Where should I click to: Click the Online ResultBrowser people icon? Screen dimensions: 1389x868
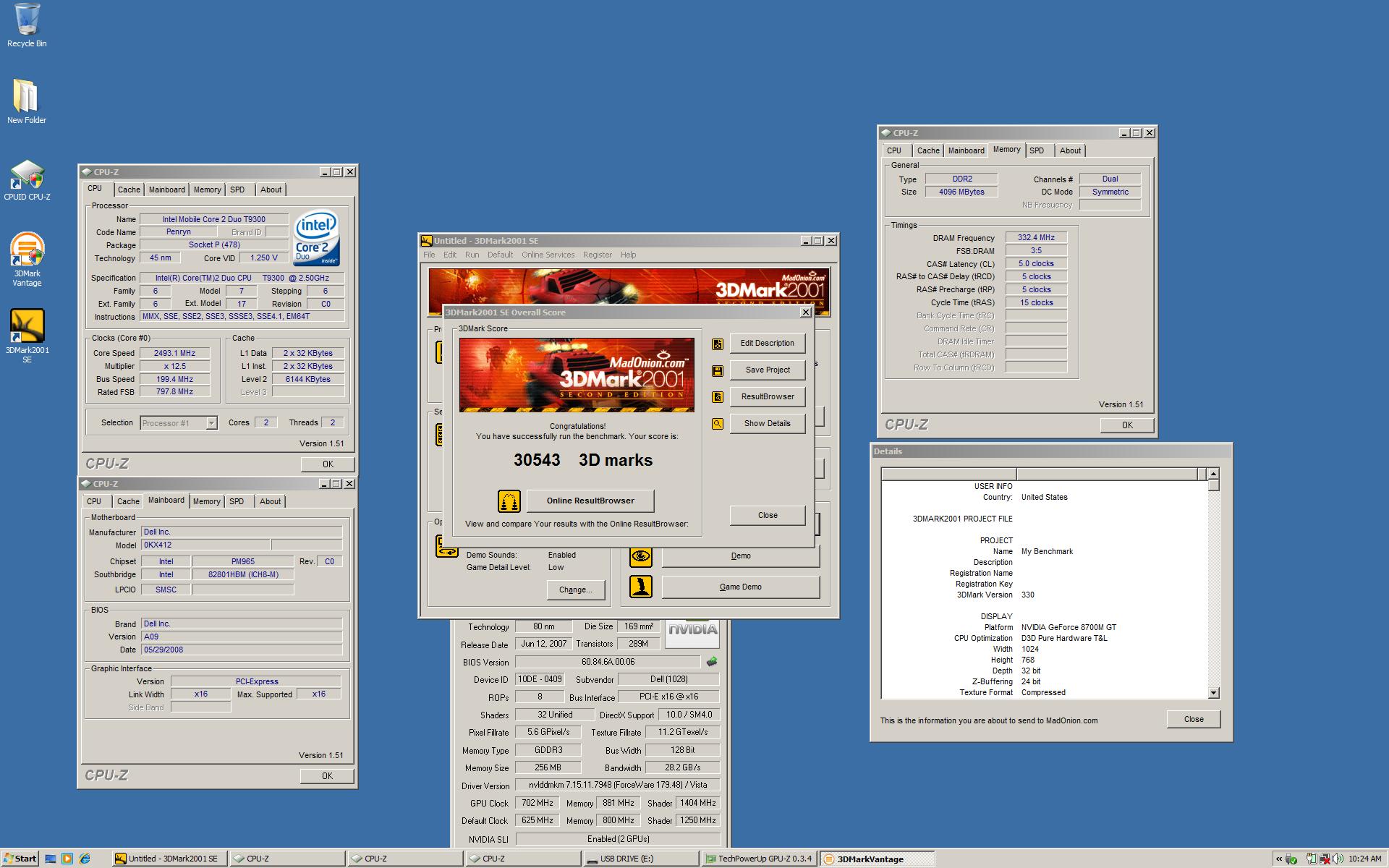[509, 501]
